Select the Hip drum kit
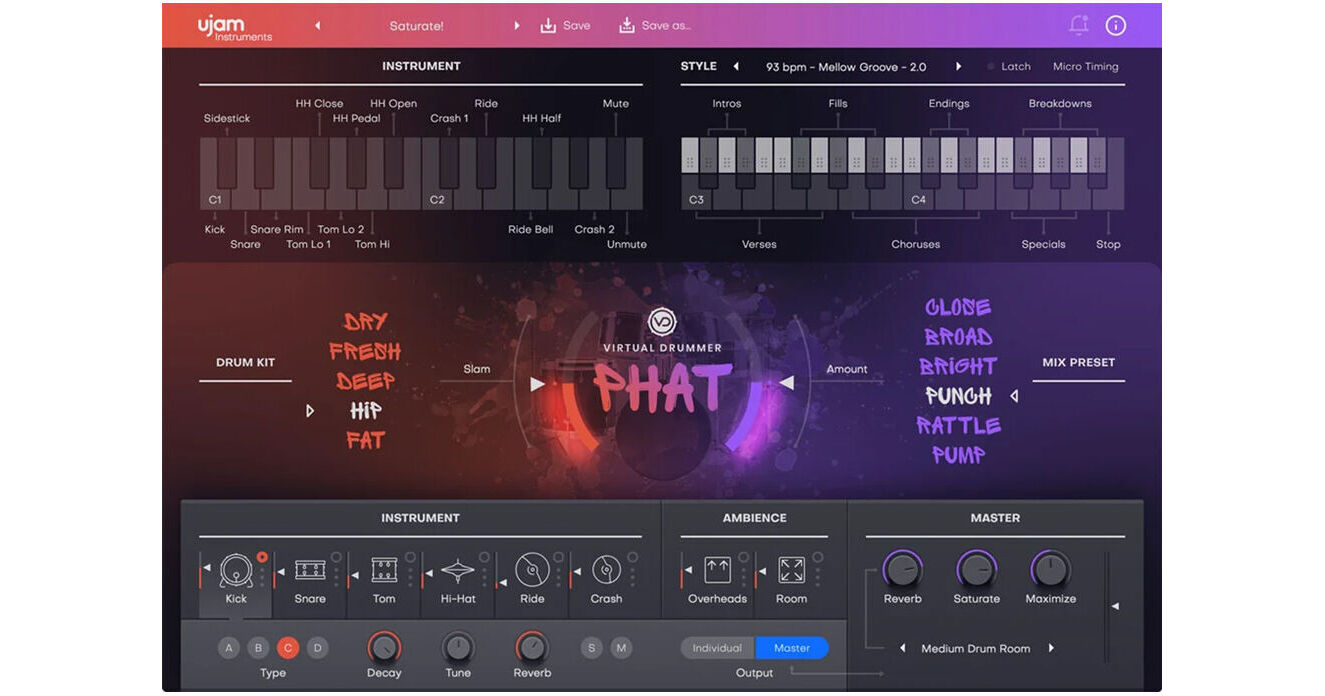This screenshot has width=1325, height=696. [365, 410]
